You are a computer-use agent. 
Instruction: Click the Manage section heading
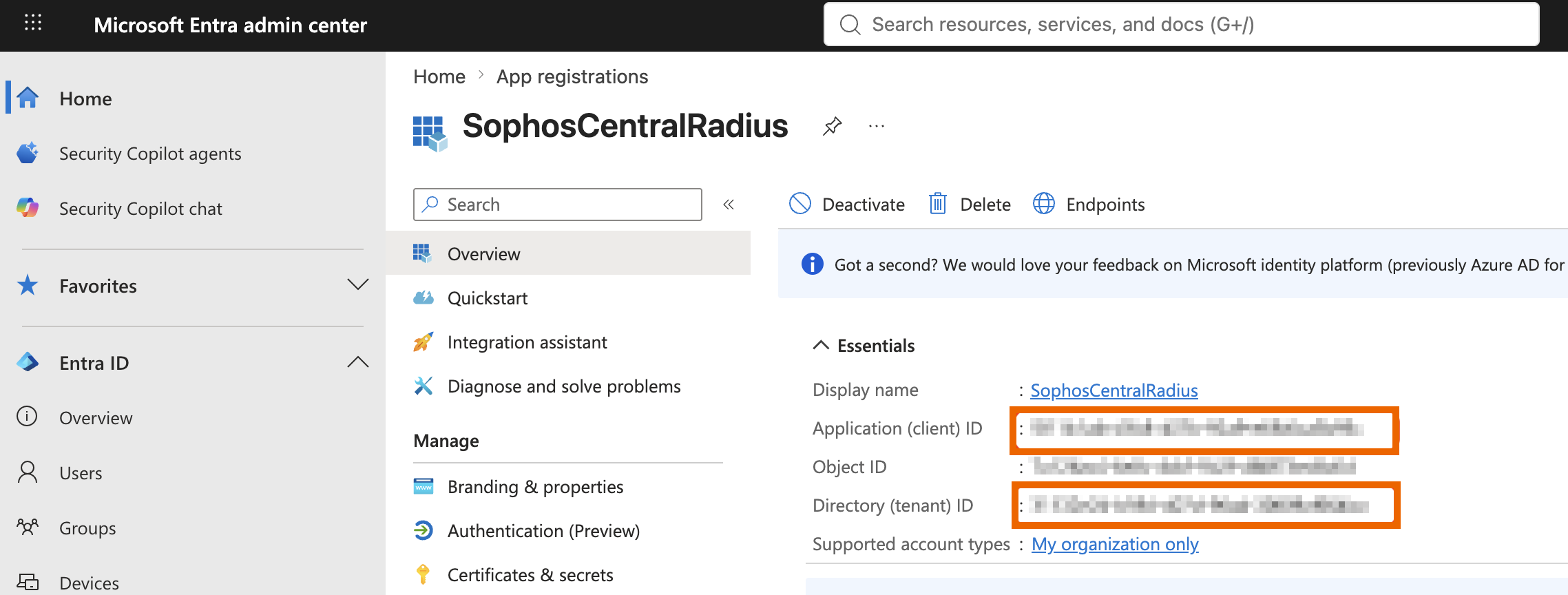click(446, 441)
